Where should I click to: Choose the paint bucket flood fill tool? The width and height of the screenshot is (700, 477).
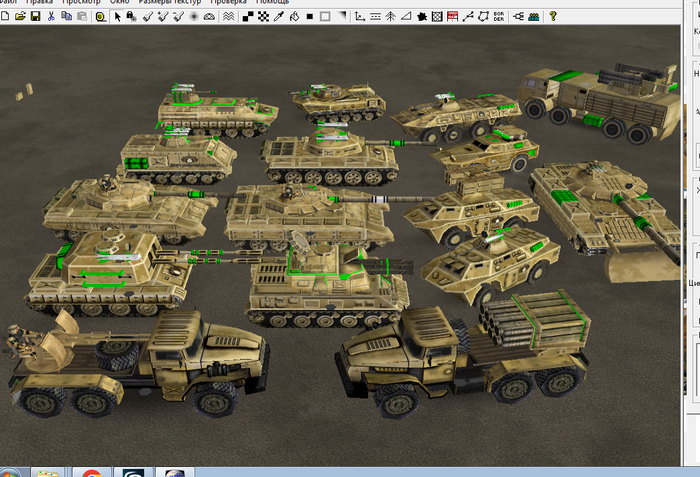click(x=294, y=17)
